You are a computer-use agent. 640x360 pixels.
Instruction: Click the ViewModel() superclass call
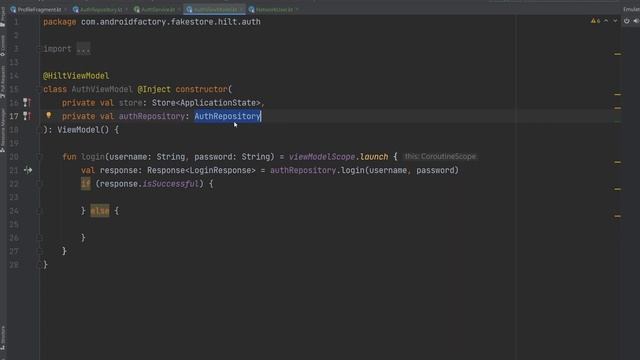pyautogui.click(x=83, y=130)
